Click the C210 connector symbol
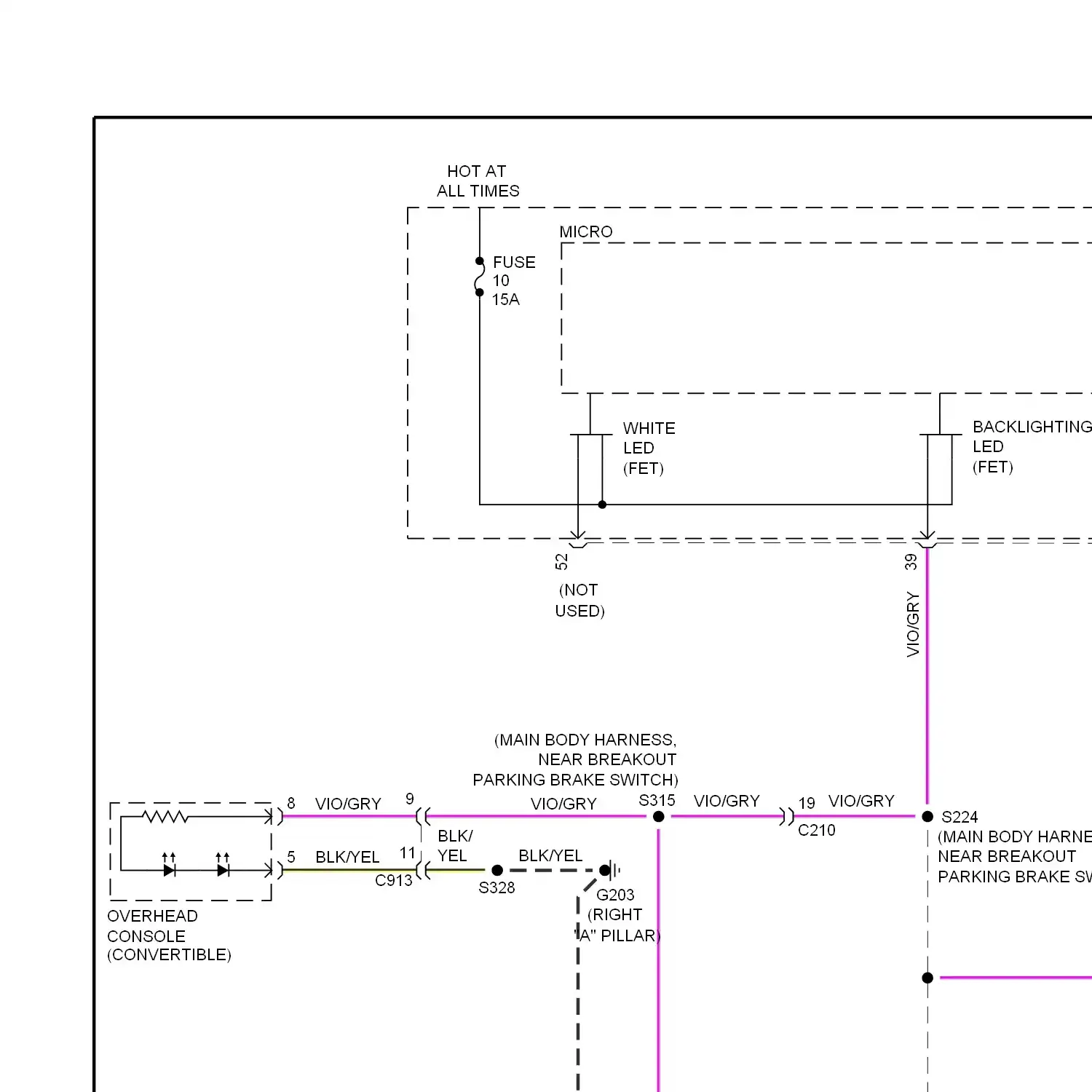Viewport: 1092px width, 1092px height. (786, 817)
